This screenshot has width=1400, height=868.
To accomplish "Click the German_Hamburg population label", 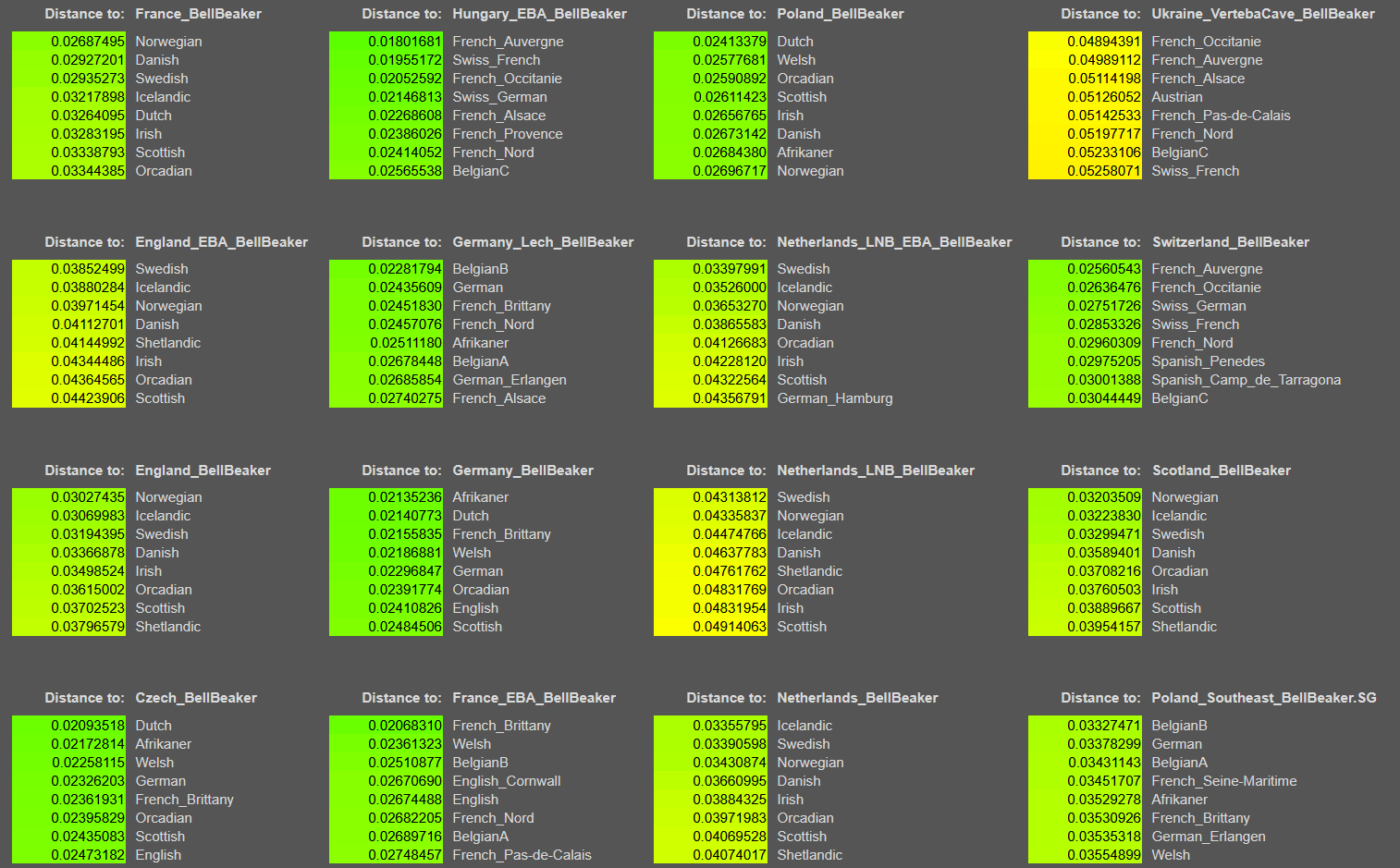I will pyautogui.click(x=835, y=398).
